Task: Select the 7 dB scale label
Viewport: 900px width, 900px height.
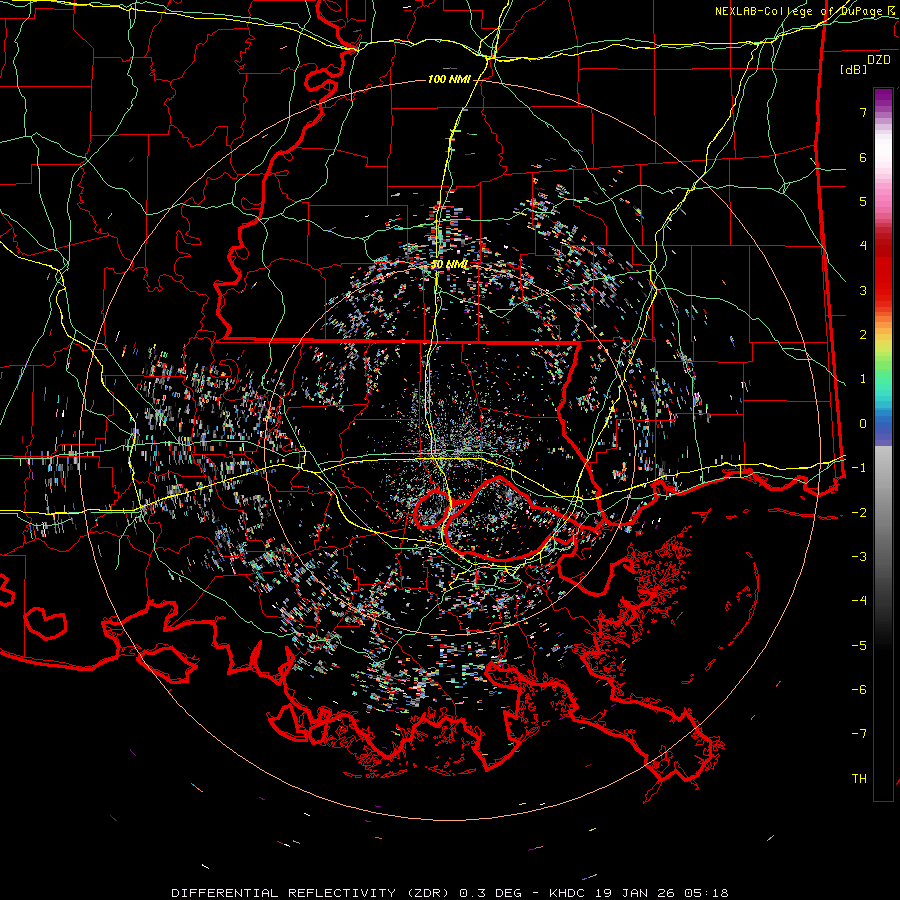Action: [863, 112]
